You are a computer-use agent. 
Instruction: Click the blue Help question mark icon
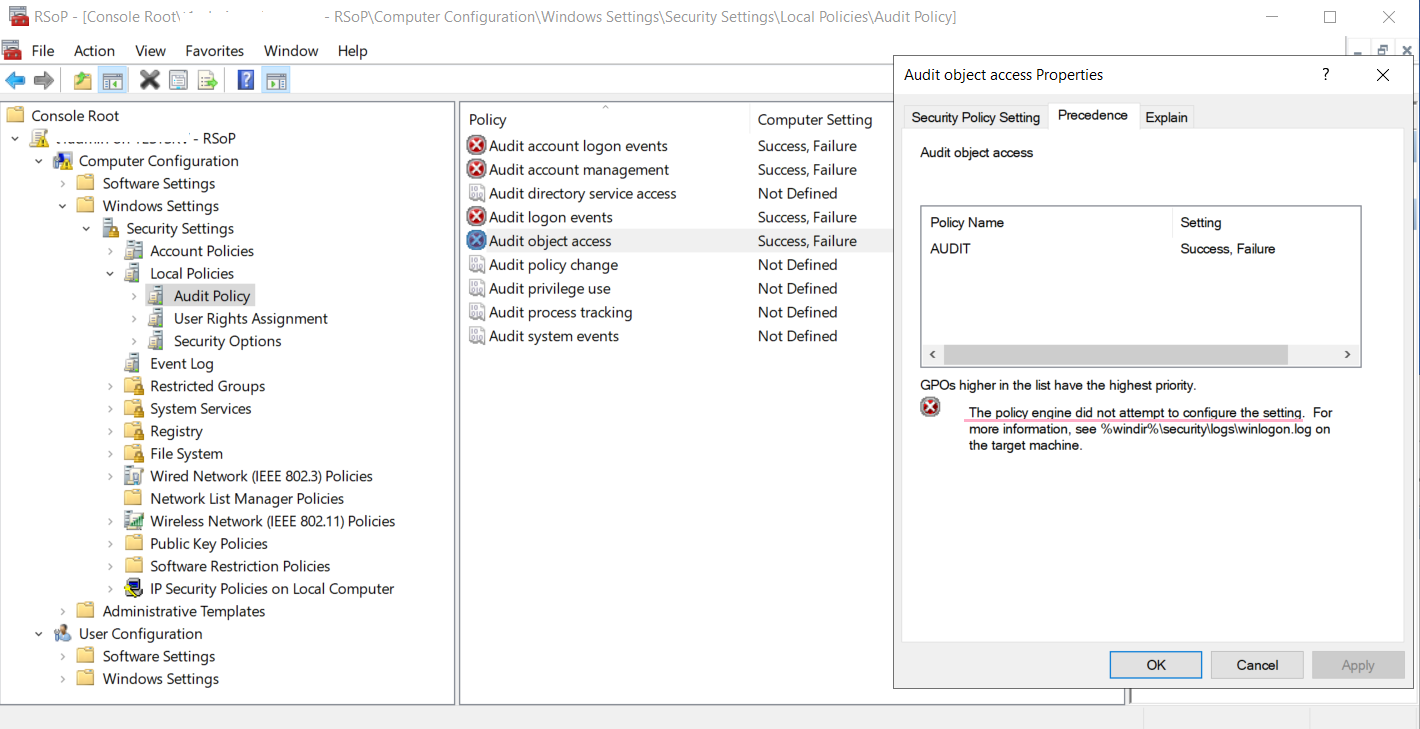tap(246, 81)
